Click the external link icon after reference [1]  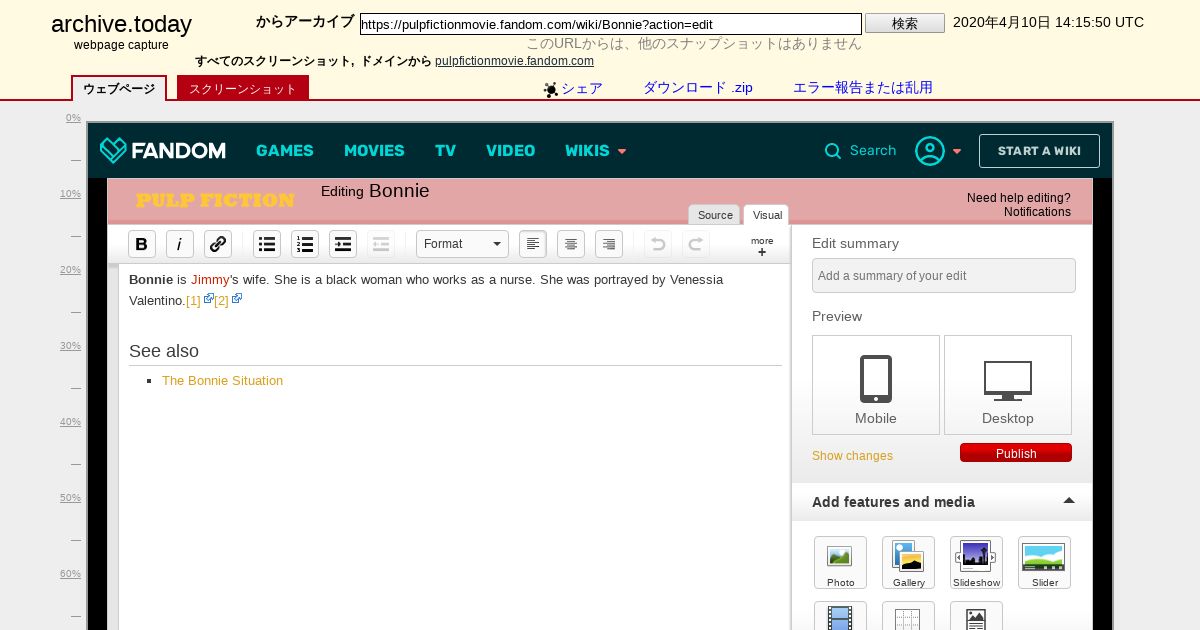[x=209, y=299]
